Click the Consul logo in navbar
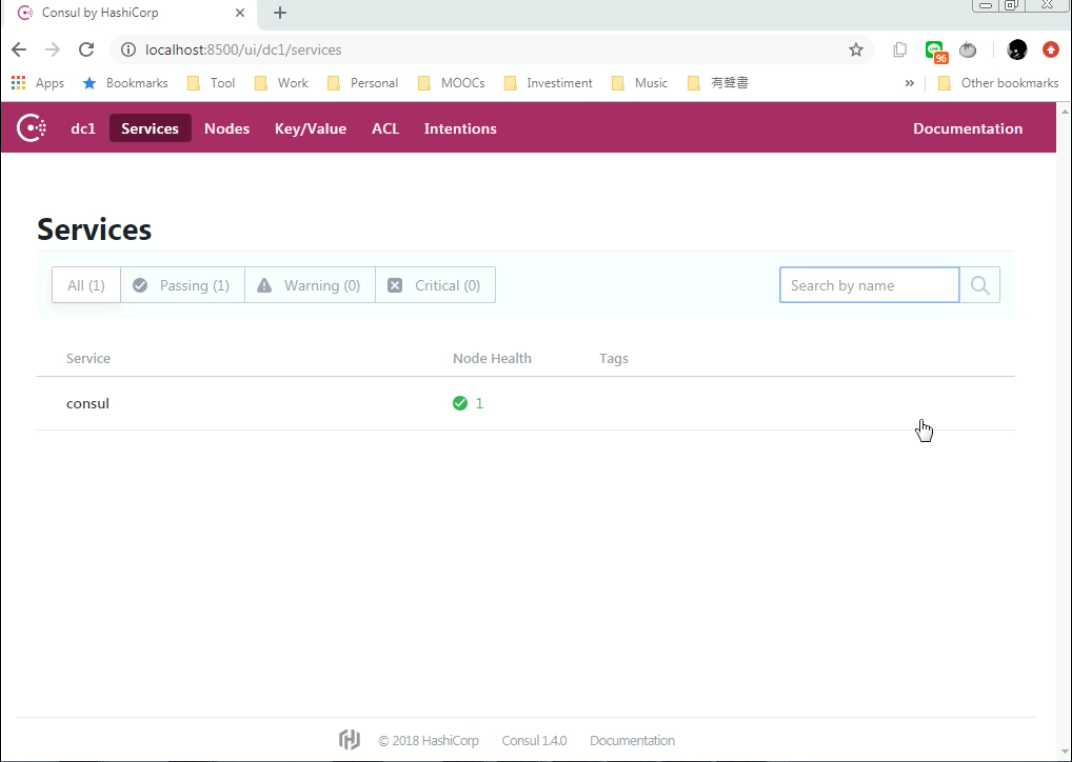The height and width of the screenshot is (762, 1072). (31, 128)
